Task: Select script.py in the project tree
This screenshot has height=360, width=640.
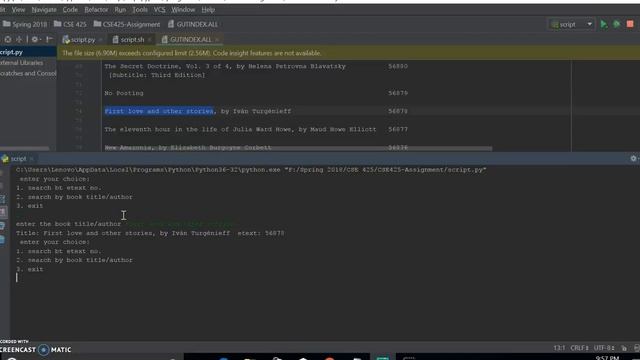Action: (28, 52)
